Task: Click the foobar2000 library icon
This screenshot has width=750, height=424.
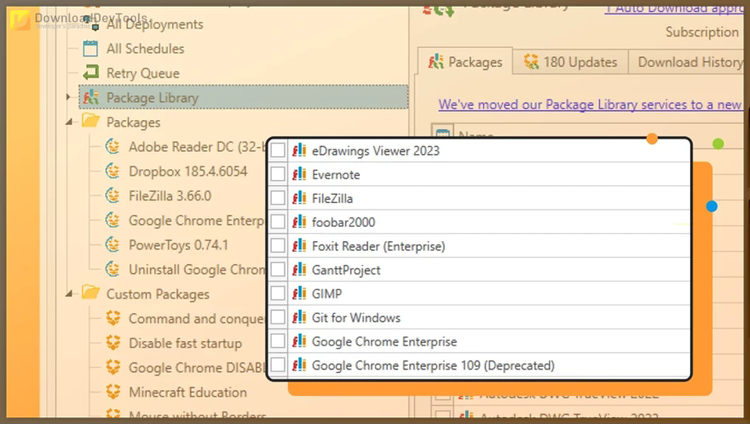Action: click(x=299, y=222)
